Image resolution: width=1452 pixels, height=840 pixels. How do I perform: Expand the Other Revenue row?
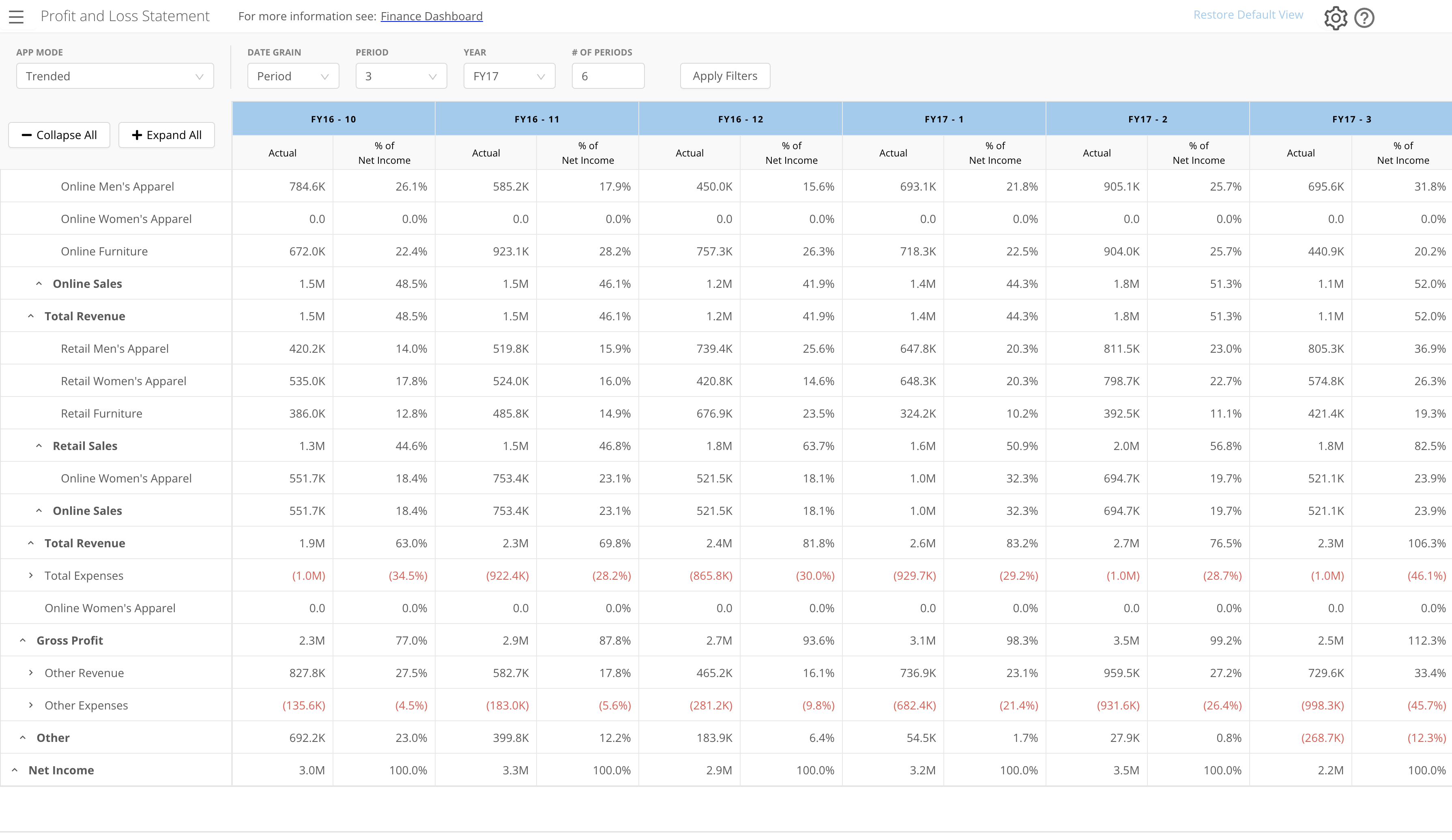(x=31, y=673)
